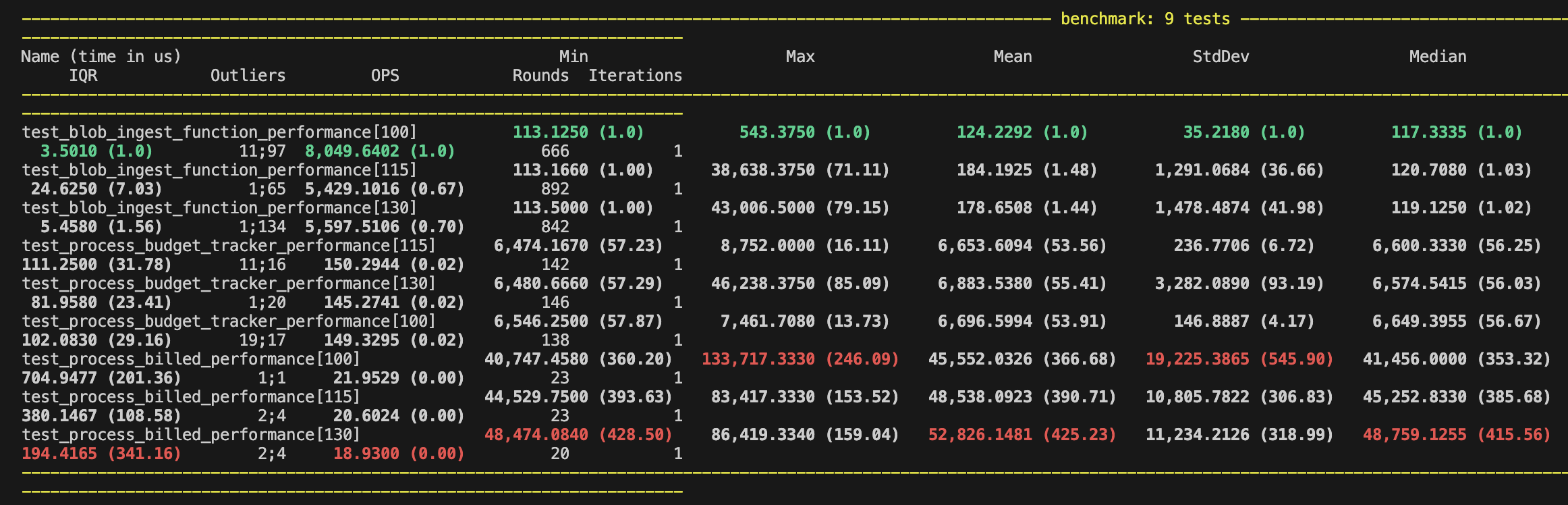Select test_blob_ingest_function_performance[100] row name

click(219, 132)
